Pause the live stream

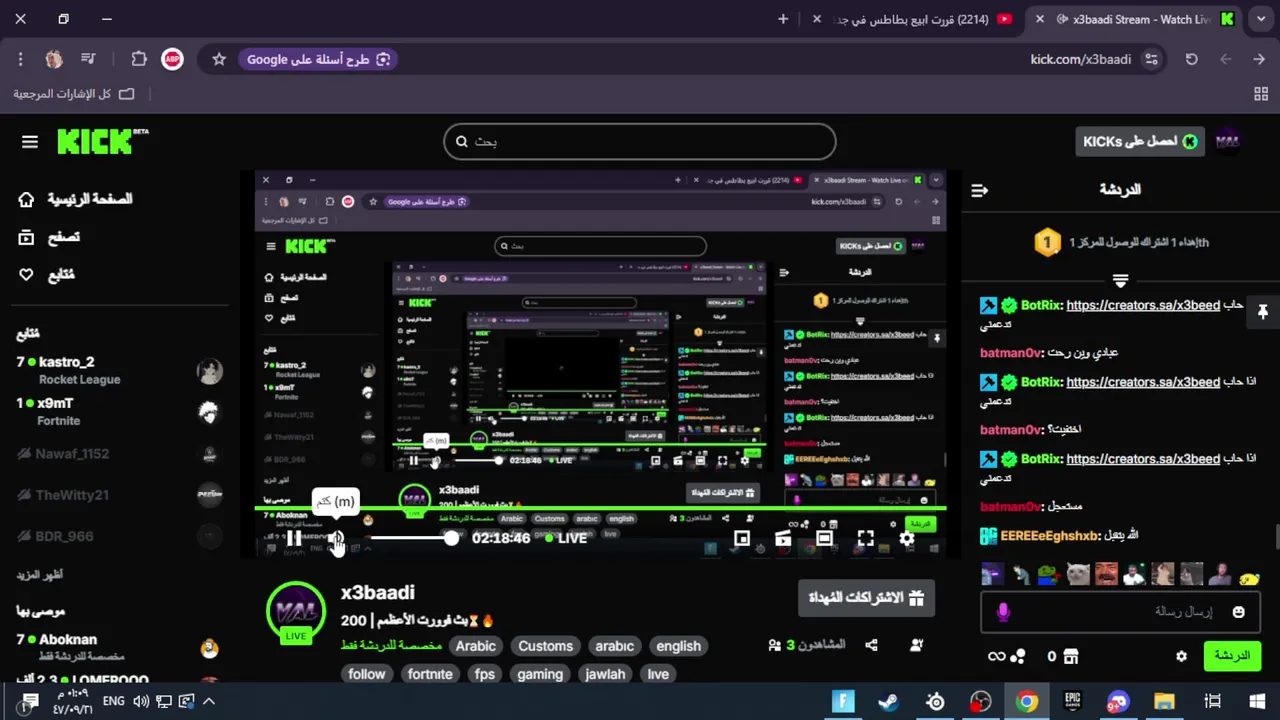294,538
